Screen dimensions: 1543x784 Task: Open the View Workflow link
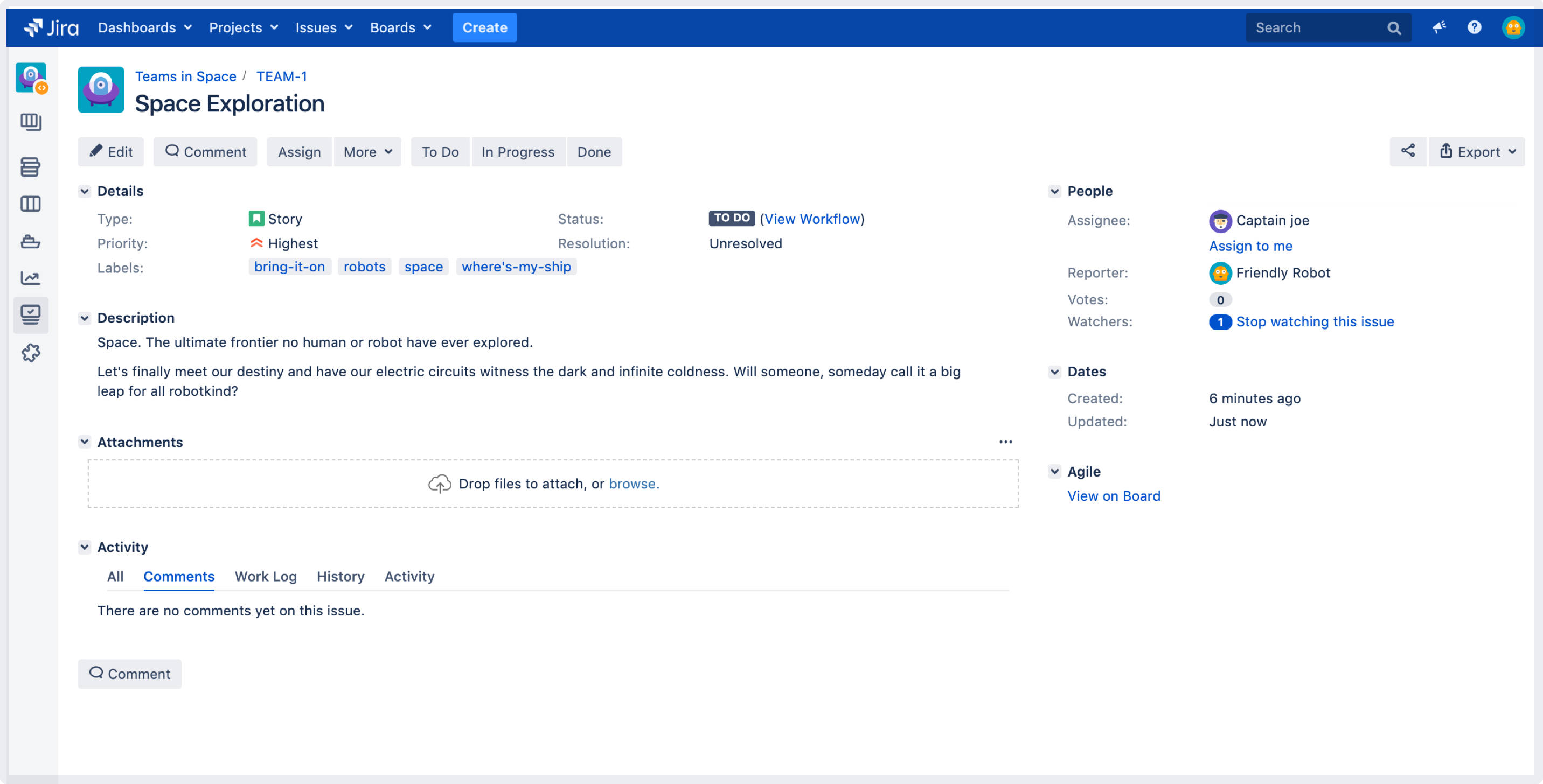click(x=812, y=219)
